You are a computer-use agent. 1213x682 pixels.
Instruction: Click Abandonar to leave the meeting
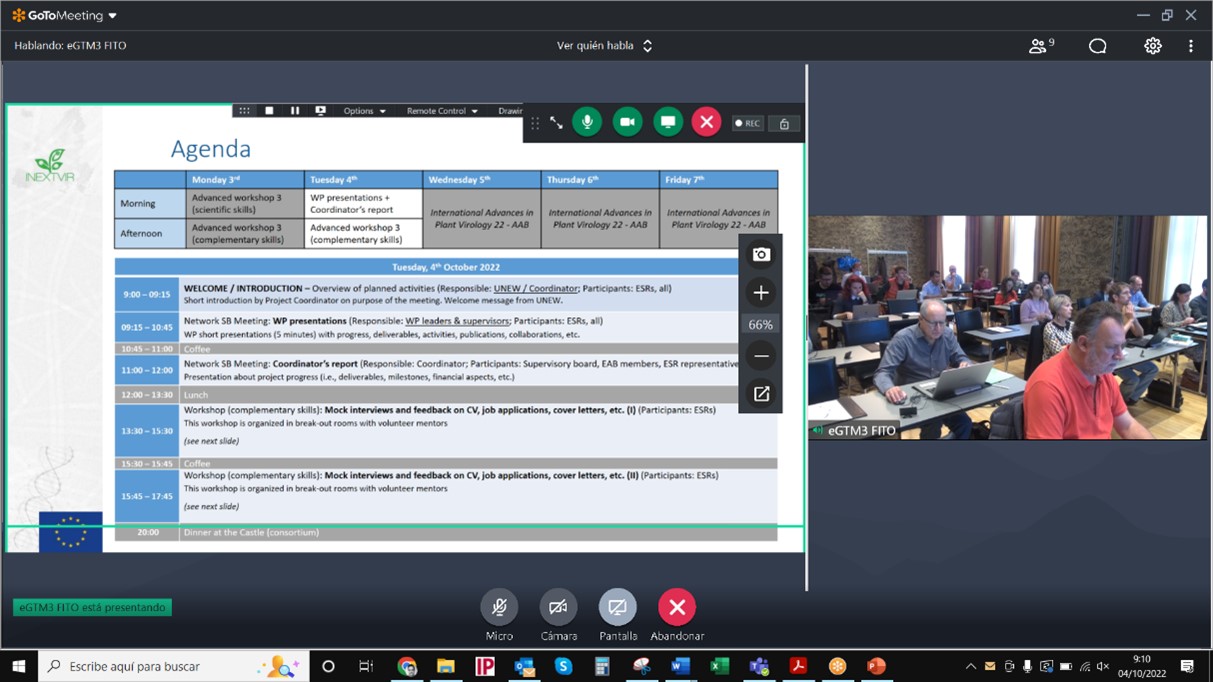point(677,607)
